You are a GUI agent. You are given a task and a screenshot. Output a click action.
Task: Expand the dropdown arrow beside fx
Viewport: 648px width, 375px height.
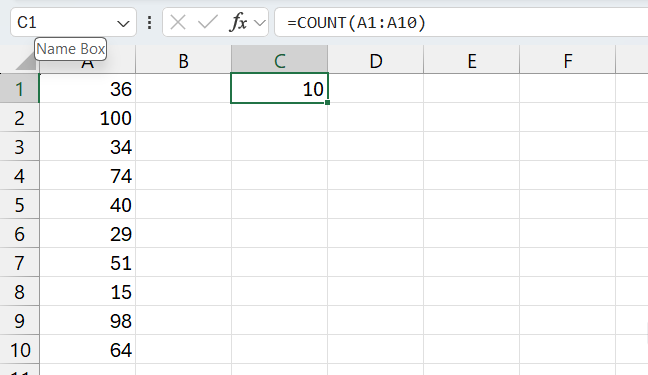point(260,23)
